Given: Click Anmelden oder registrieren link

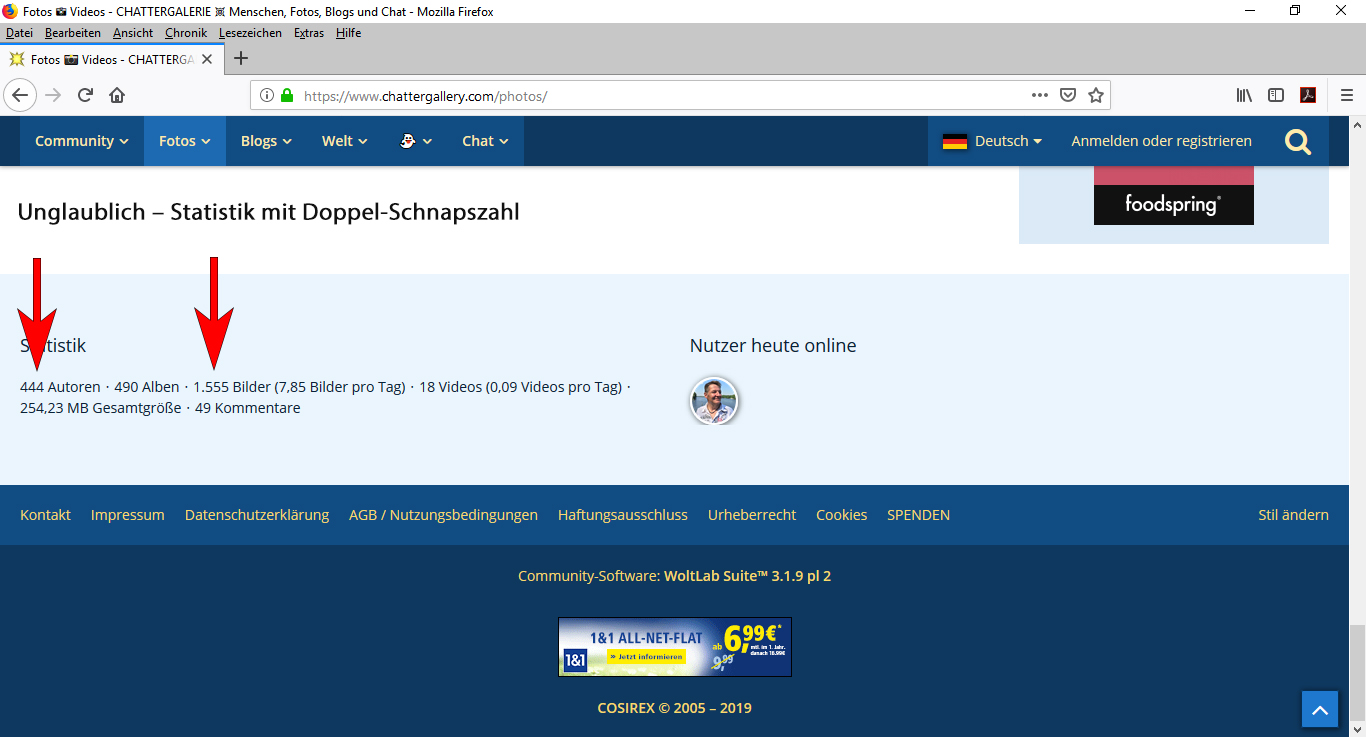Looking at the screenshot, I should point(1161,141).
